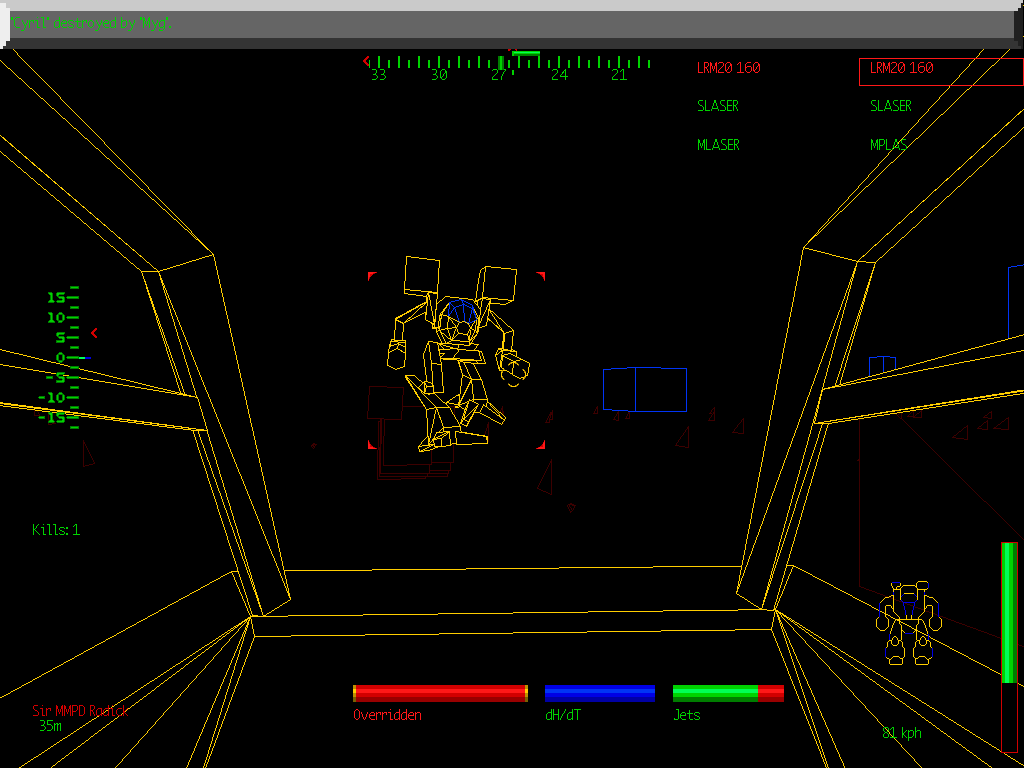The width and height of the screenshot is (1024, 768).
Task: Select the MLASER weapon in the left column
Action: coord(718,145)
